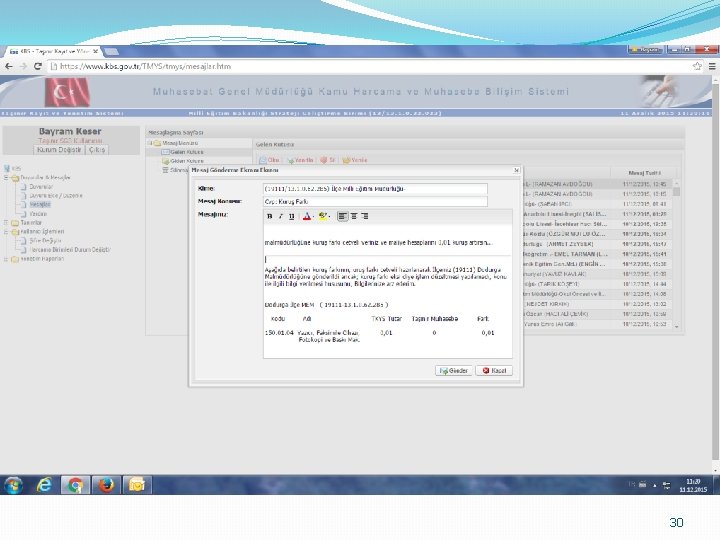Screen dimensions: 720x540
Task: Click the Kurum Değiştir button
Action: tap(59, 150)
